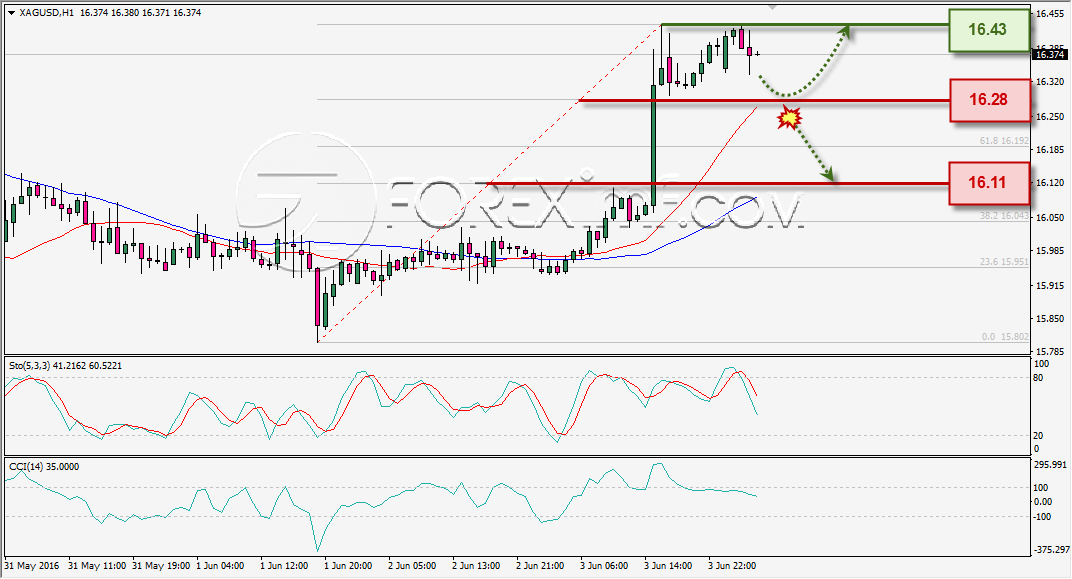Click the stochastic scale value 20
Image resolution: width=1072 pixels, height=579 pixels.
(x=1038, y=435)
